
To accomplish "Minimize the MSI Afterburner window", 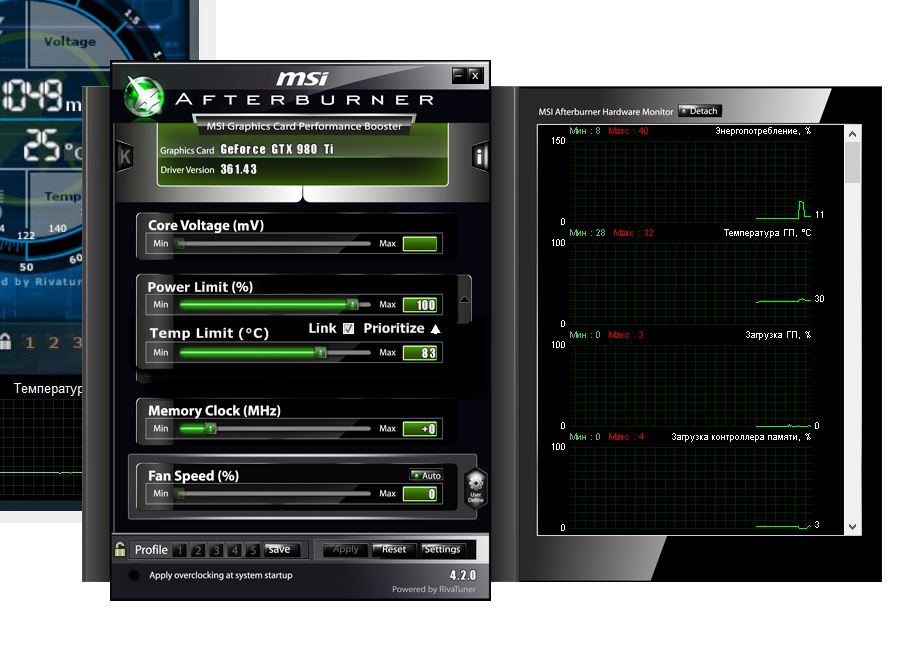I will click(459, 75).
